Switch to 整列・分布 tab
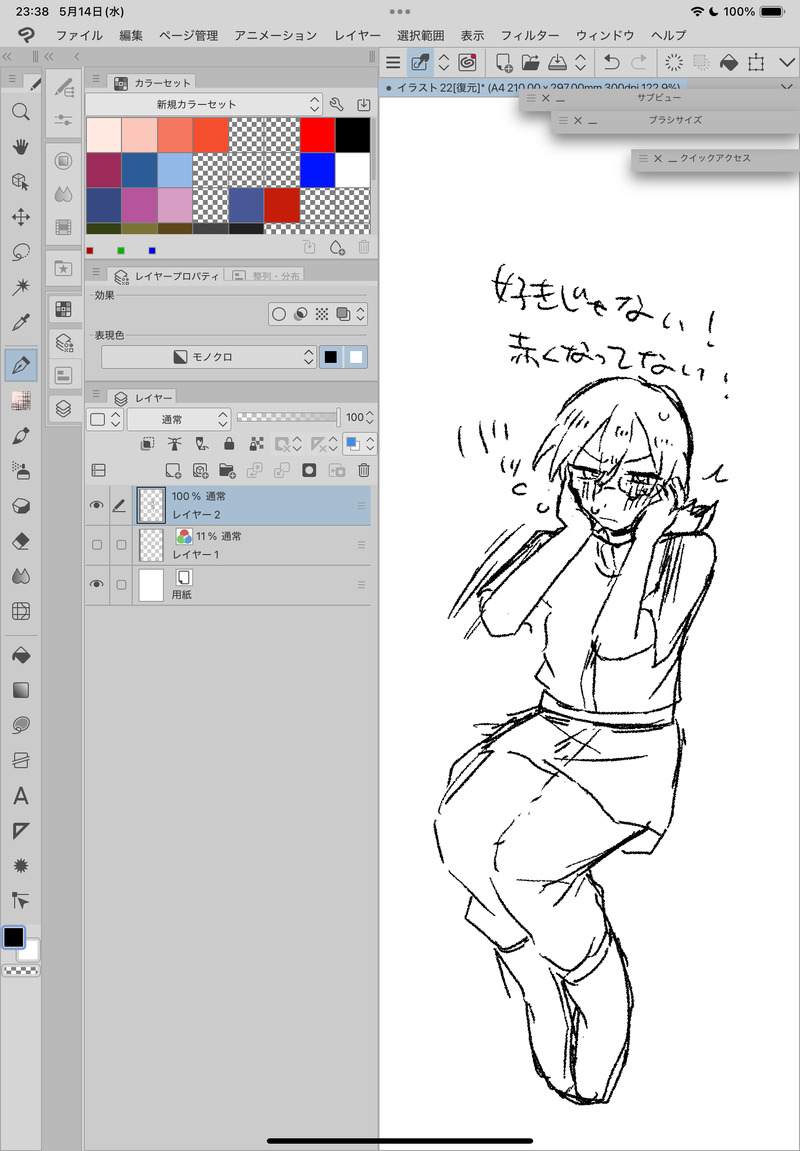The width and height of the screenshot is (800, 1151). pyautogui.click(x=266, y=276)
